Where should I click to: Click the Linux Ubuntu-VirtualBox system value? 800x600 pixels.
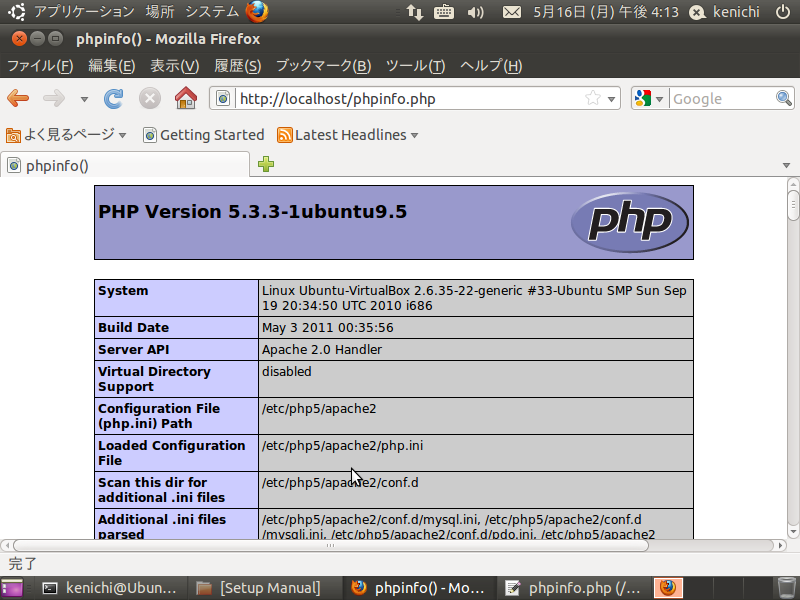click(x=474, y=298)
